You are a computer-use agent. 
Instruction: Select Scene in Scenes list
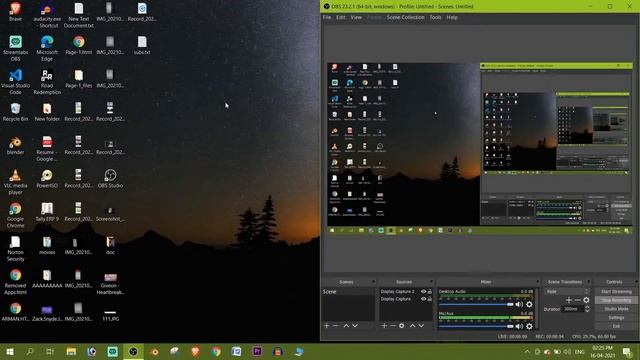point(348,291)
